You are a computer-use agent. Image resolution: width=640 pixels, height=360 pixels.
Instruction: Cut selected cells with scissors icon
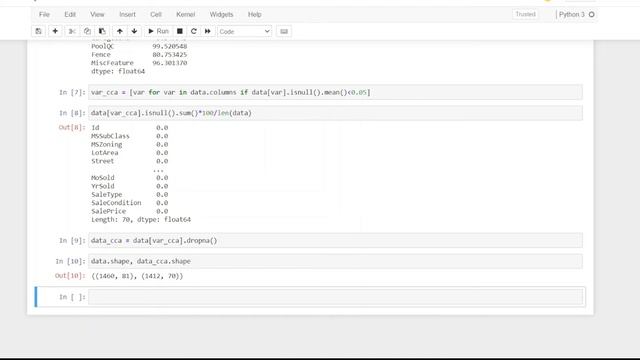click(72, 31)
